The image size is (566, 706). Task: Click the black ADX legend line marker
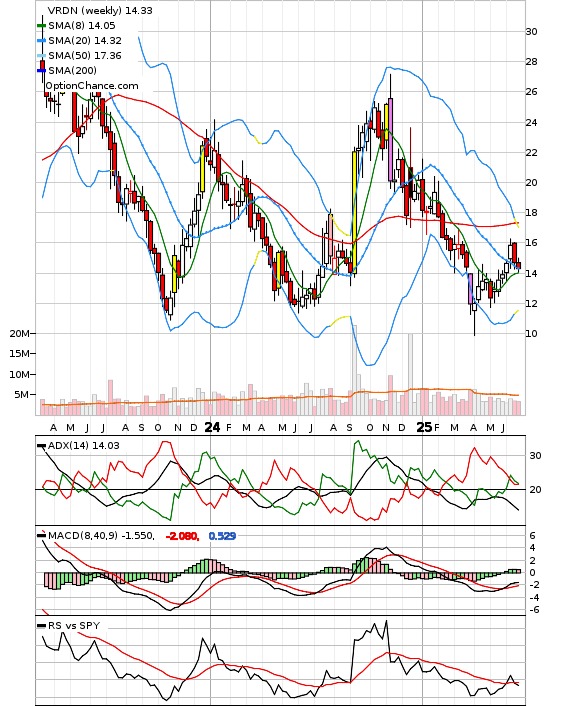tap(41, 446)
